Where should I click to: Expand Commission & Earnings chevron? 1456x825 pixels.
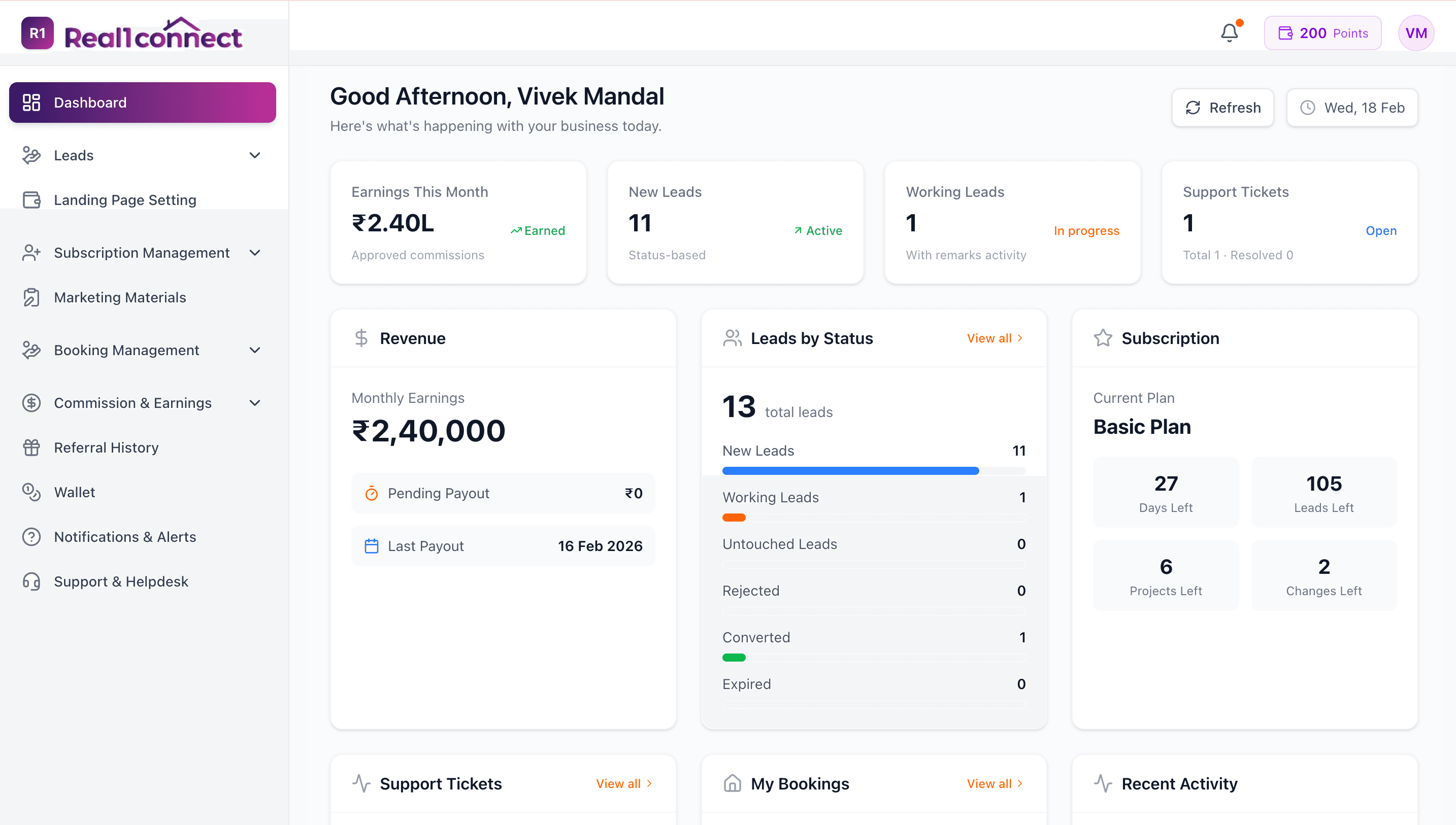tap(255, 403)
